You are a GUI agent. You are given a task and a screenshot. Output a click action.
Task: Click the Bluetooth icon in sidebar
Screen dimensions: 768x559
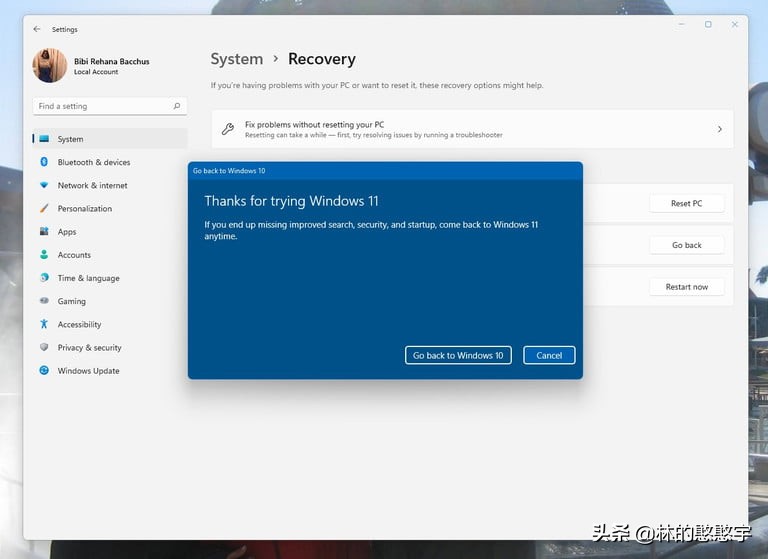[x=44, y=162]
